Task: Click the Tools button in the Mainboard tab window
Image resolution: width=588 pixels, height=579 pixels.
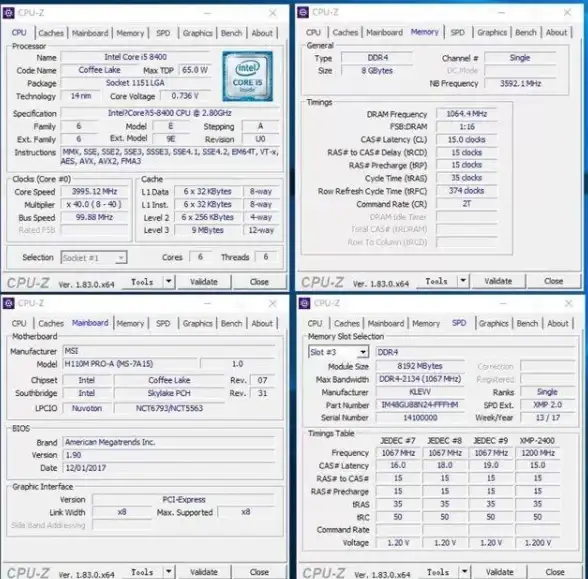Action: pyautogui.click(x=142, y=572)
